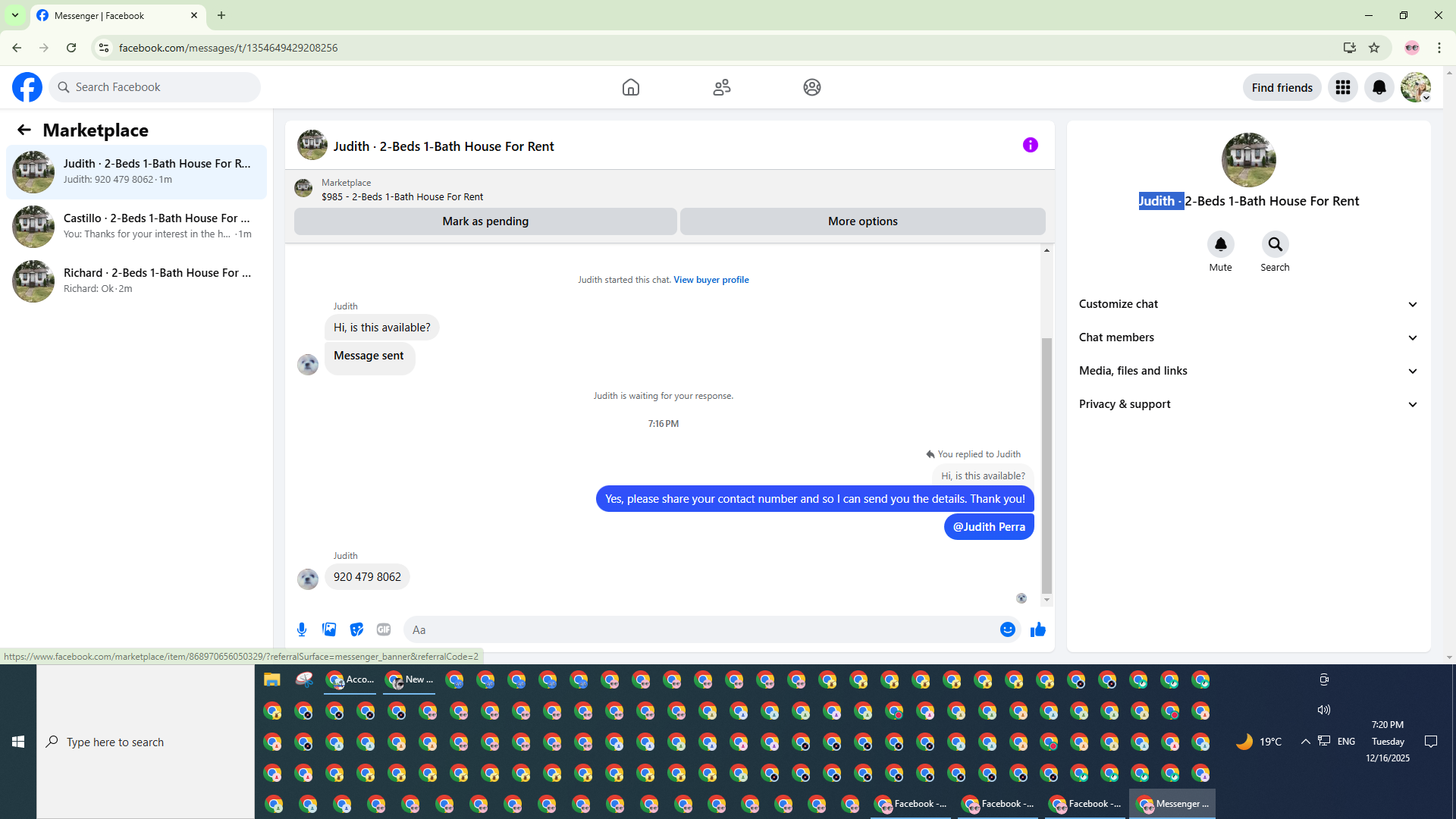The image size is (1456, 819).
Task: Open the Chrome three-dot menu
Action: pyautogui.click(x=1439, y=48)
